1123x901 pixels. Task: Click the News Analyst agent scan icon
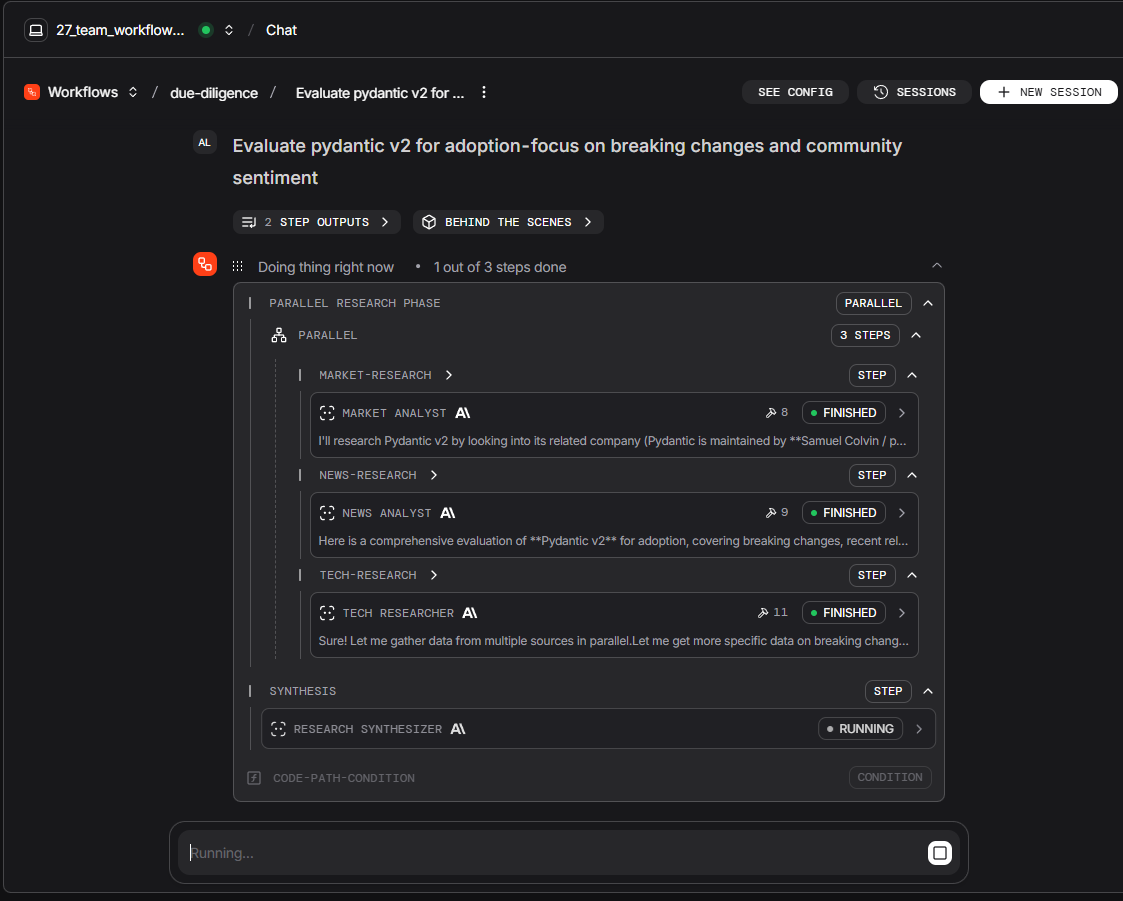click(327, 514)
